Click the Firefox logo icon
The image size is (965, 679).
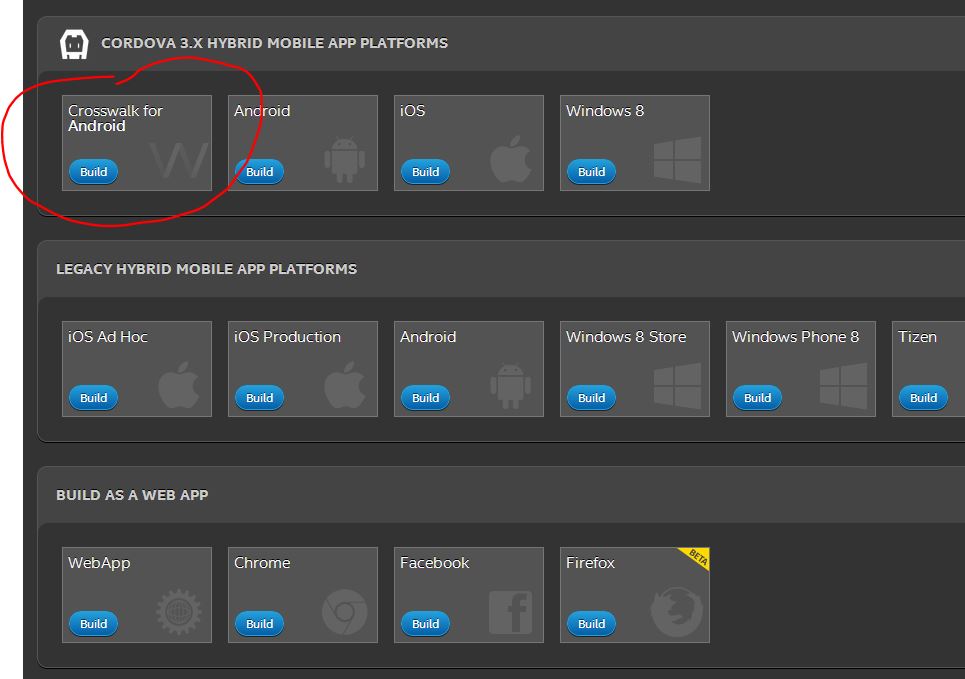click(x=677, y=612)
